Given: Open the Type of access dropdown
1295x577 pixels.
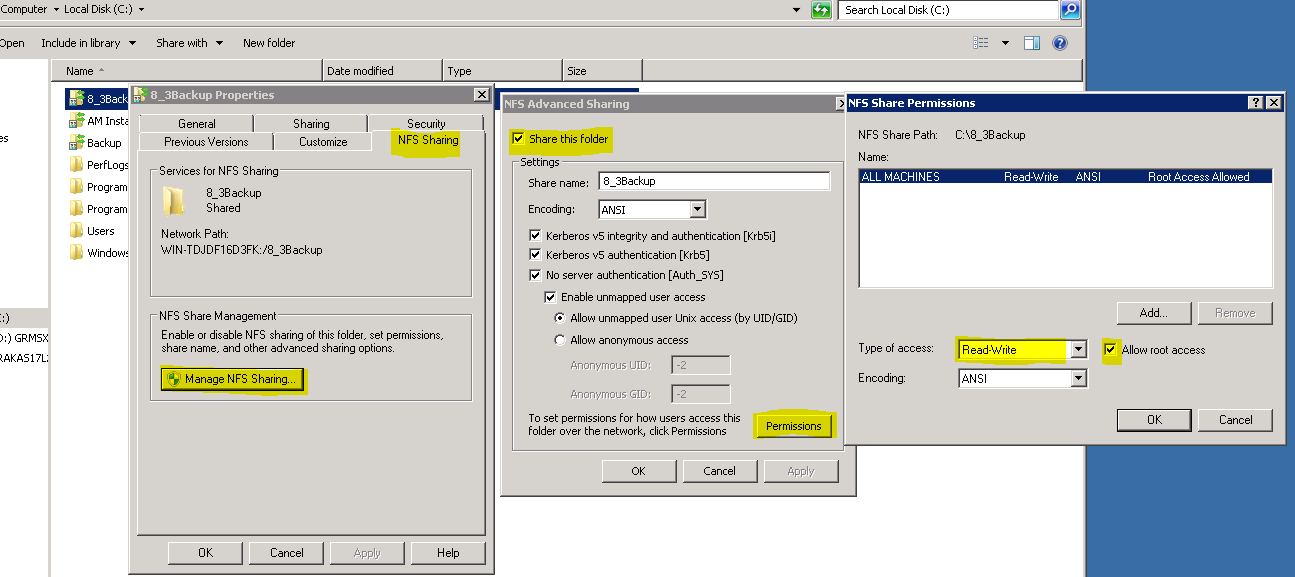Looking at the screenshot, I should tap(1078, 349).
